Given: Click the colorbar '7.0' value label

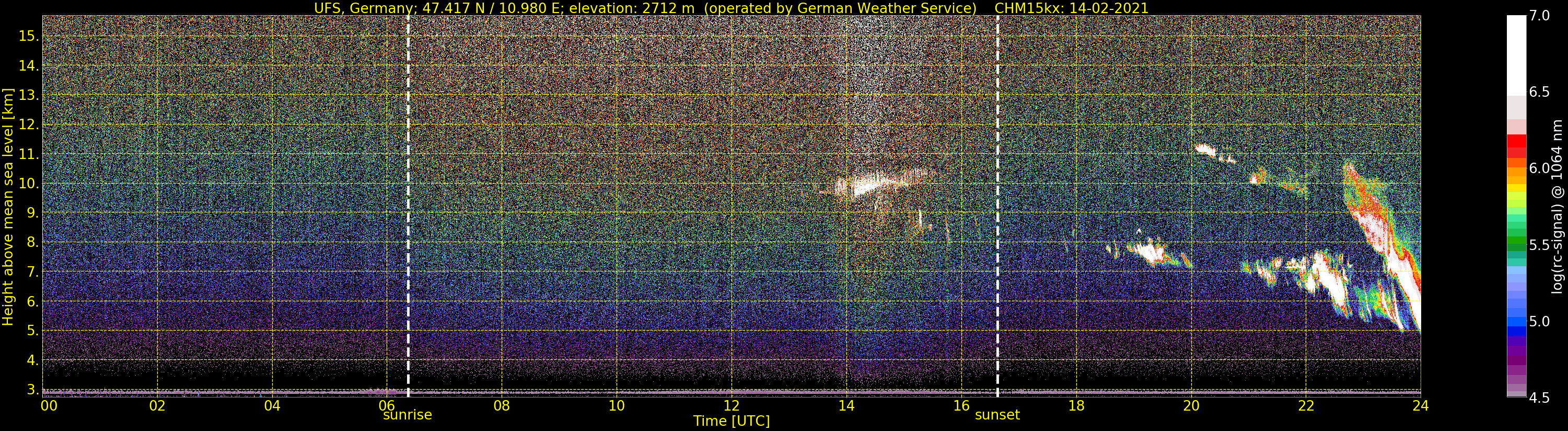Looking at the screenshot, I should tap(1539, 16).
